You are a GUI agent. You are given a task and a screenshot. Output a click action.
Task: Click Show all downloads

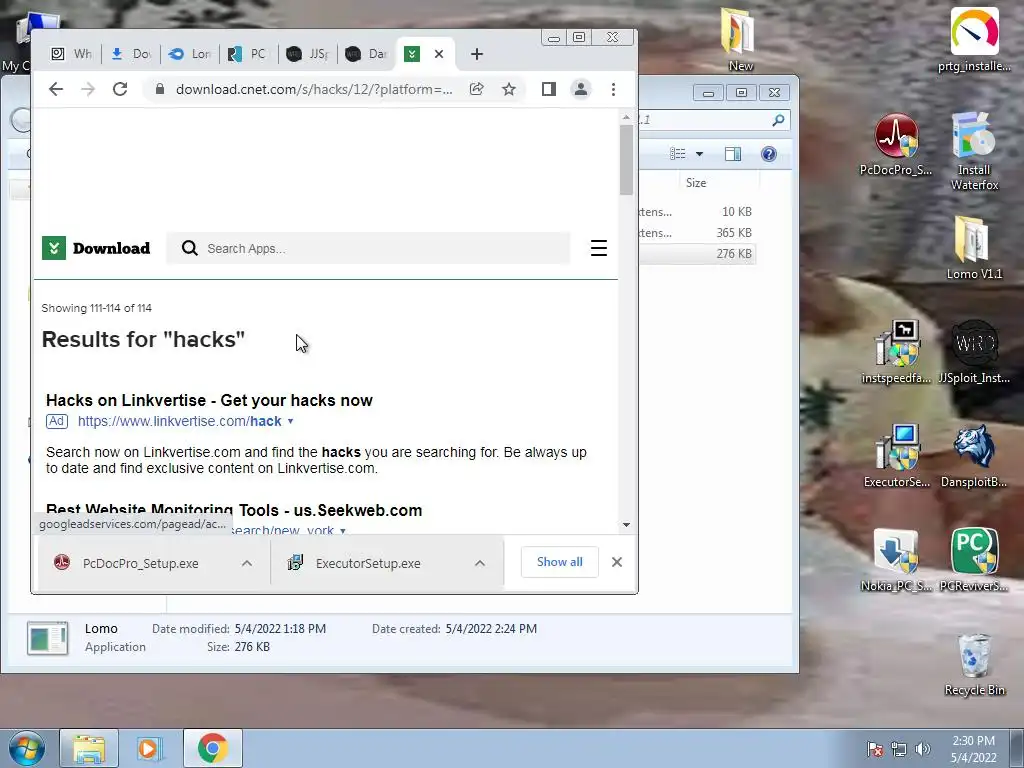[x=560, y=562]
